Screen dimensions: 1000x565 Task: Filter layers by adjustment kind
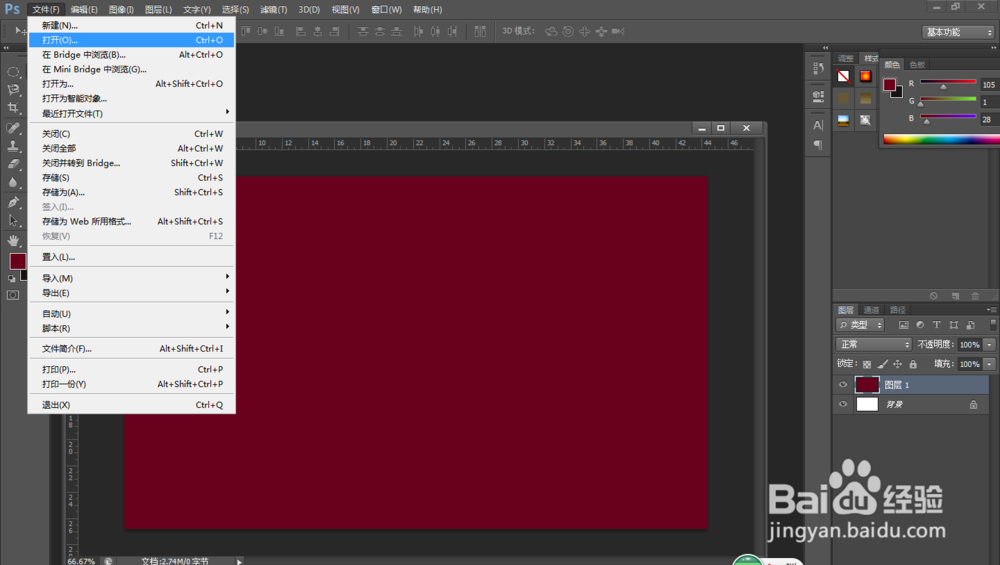click(920, 325)
